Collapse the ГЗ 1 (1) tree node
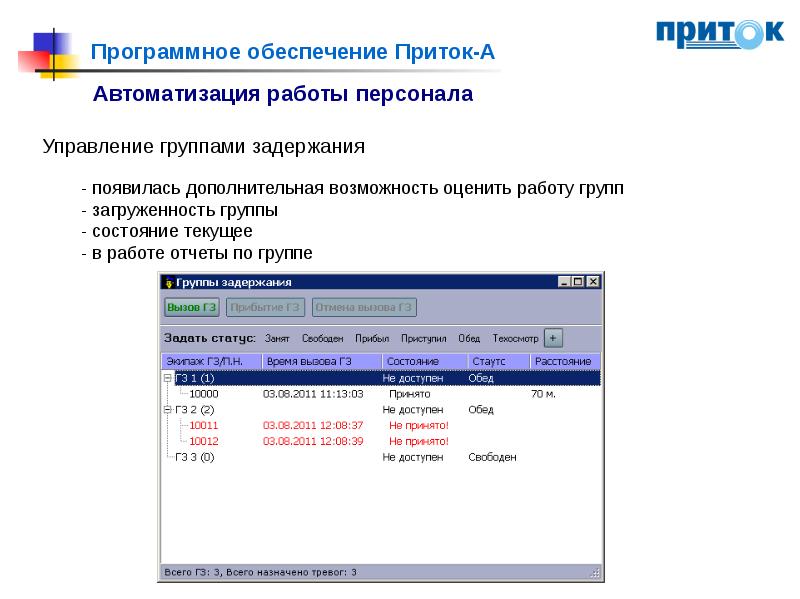 click(167, 378)
